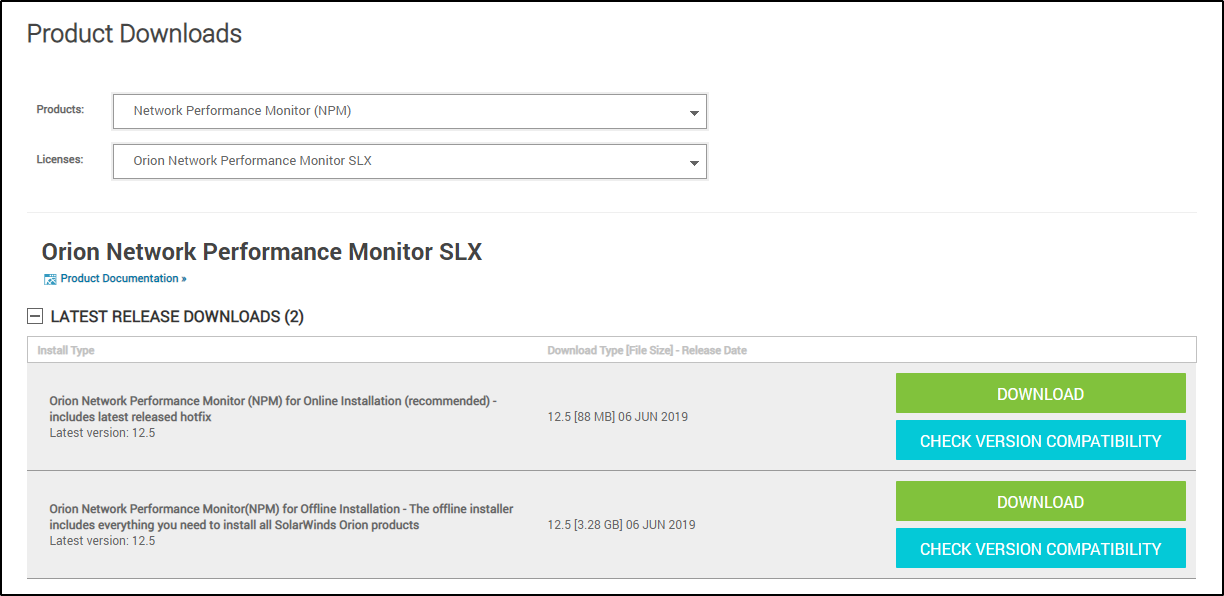Click the Products: field label
Viewport: 1224px width, 596px height.
pyautogui.click(x=60, y=109)
